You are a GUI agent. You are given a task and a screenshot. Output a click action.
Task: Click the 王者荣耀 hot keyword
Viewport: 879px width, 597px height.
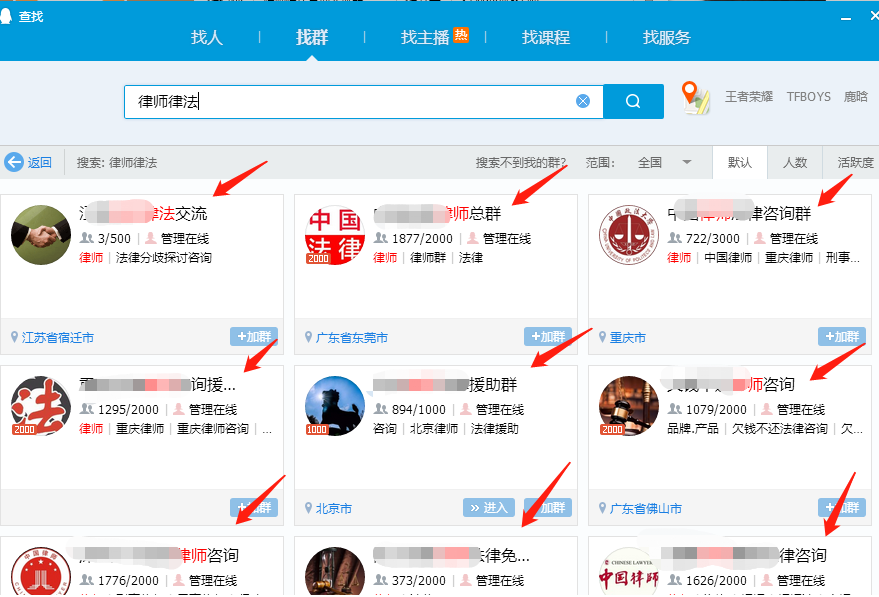point(748,96)
